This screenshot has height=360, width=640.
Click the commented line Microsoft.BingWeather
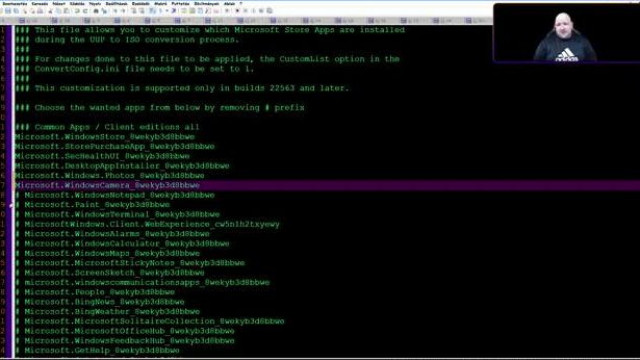108,312
